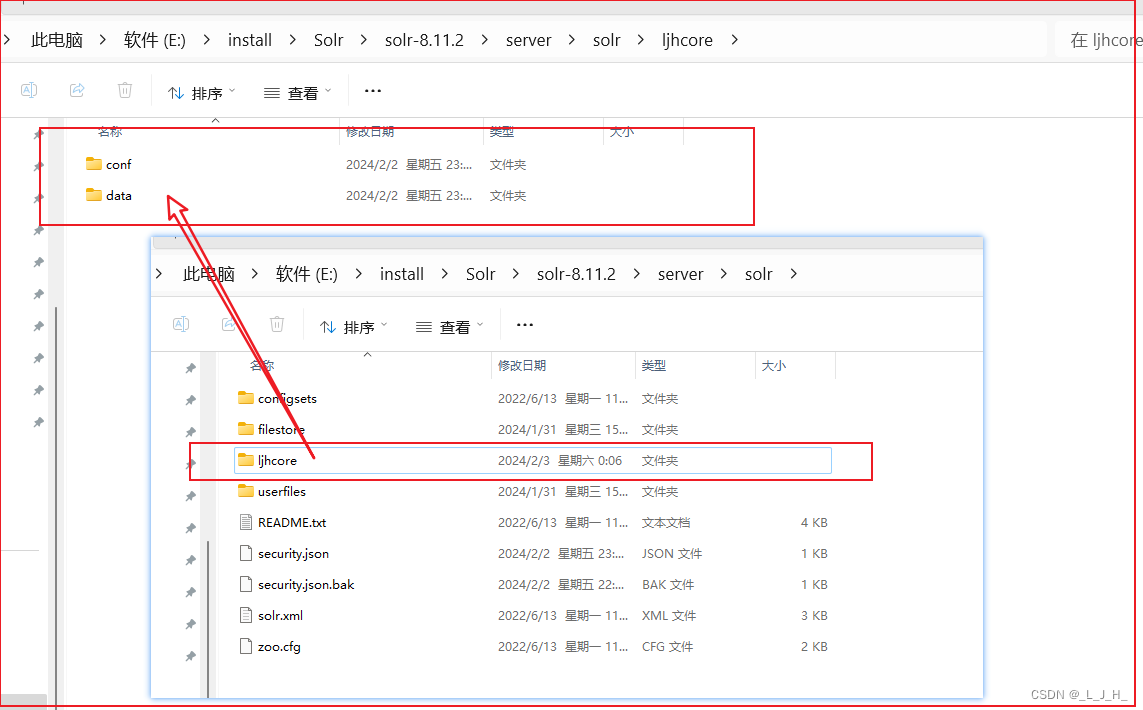Select the ljhcore folder icon

click(x=246, y=460)
